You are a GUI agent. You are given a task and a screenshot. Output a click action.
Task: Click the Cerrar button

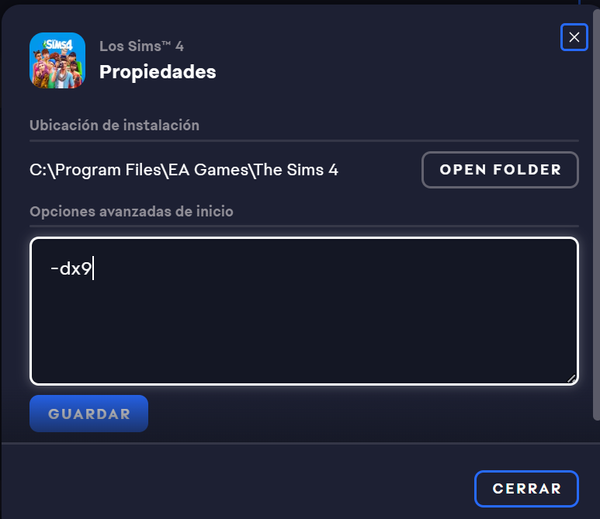[x=527, y=488]
